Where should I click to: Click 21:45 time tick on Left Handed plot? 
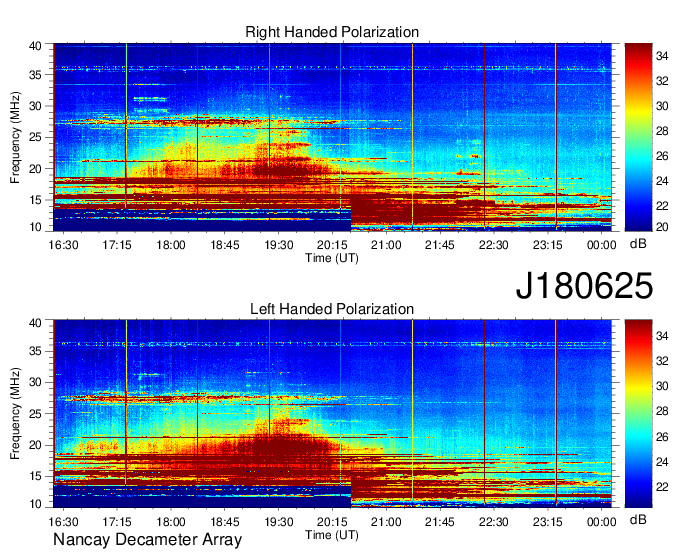[440, 522]
